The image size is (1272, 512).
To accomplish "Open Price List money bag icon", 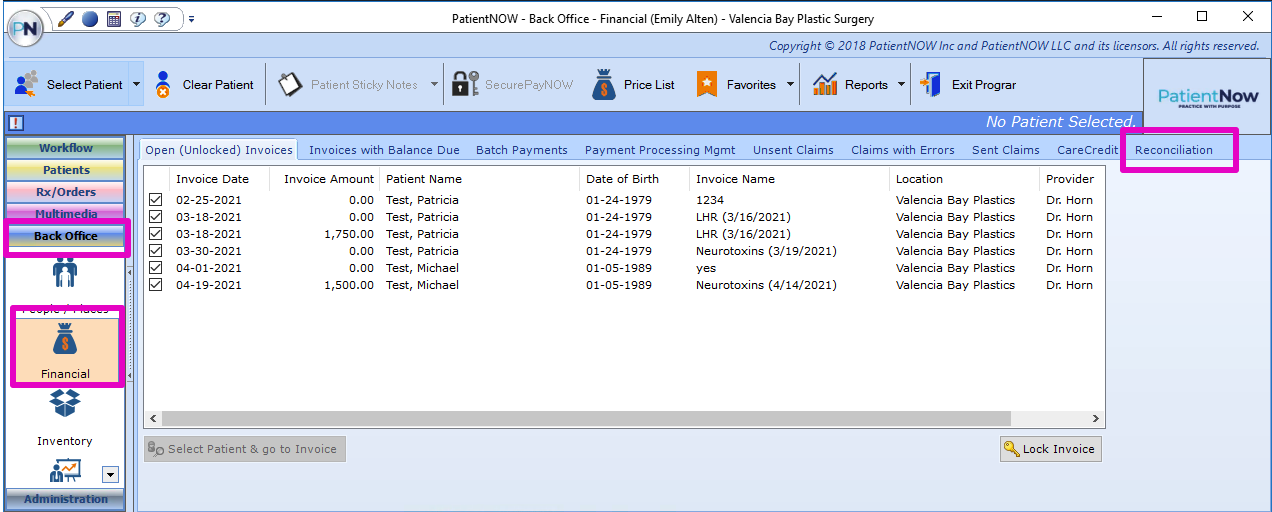I will coord(604,84).
